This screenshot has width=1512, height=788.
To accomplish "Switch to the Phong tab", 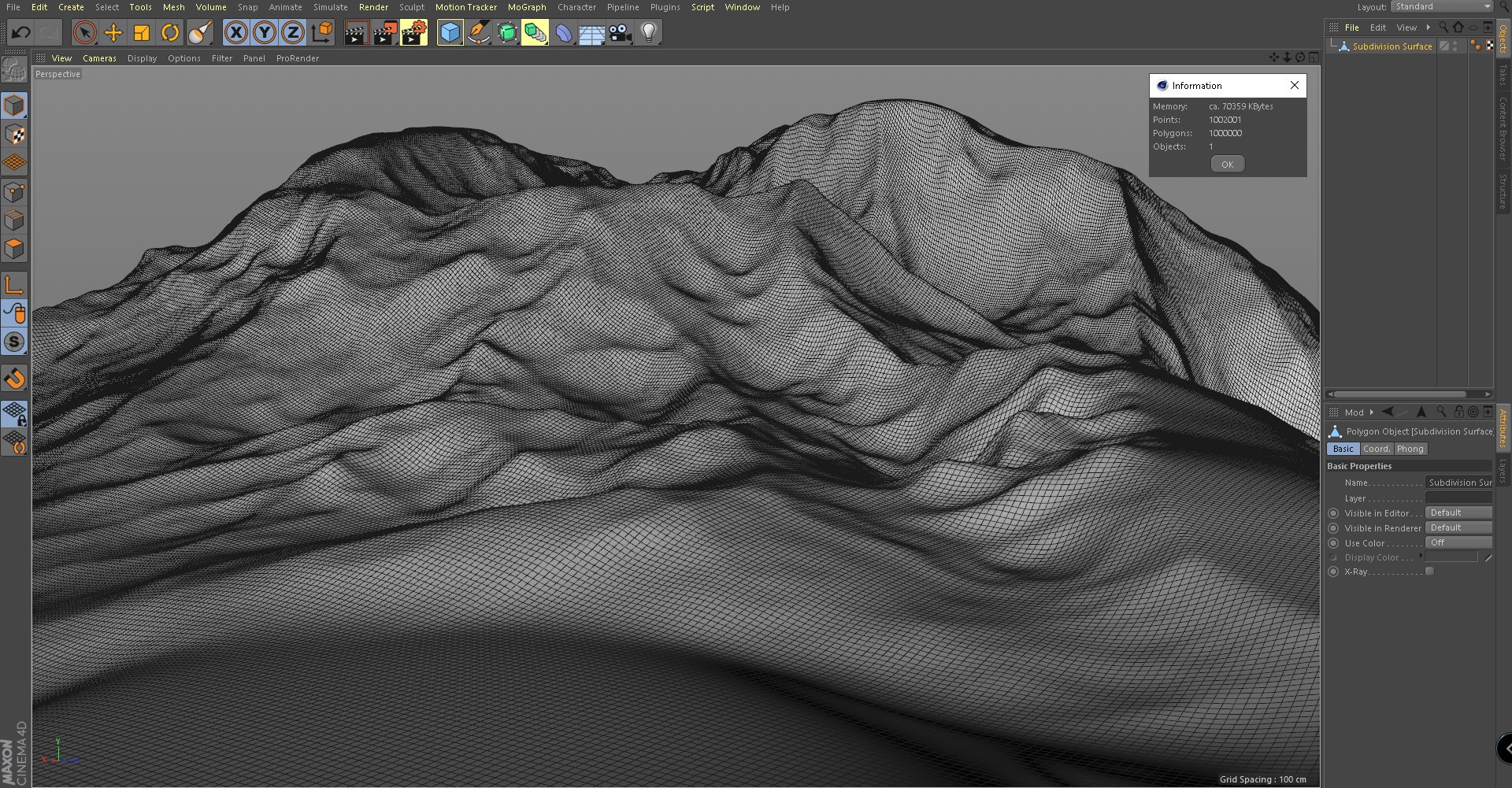I will click(x=1410, y=449).
